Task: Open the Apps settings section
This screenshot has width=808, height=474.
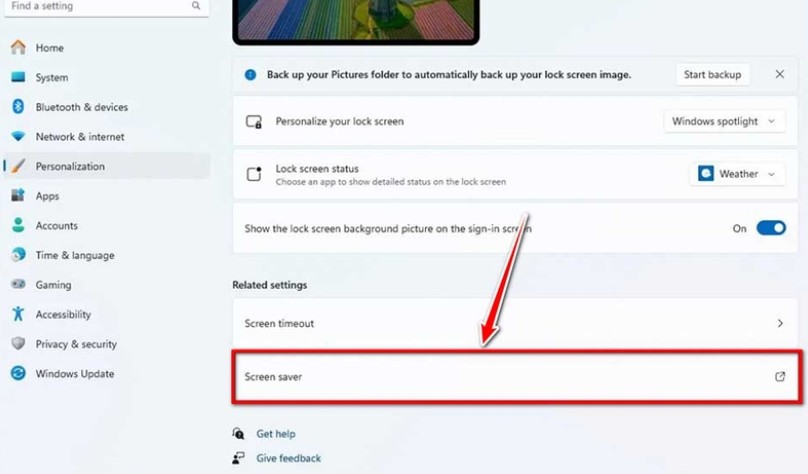Action: (x=47, y=196)
